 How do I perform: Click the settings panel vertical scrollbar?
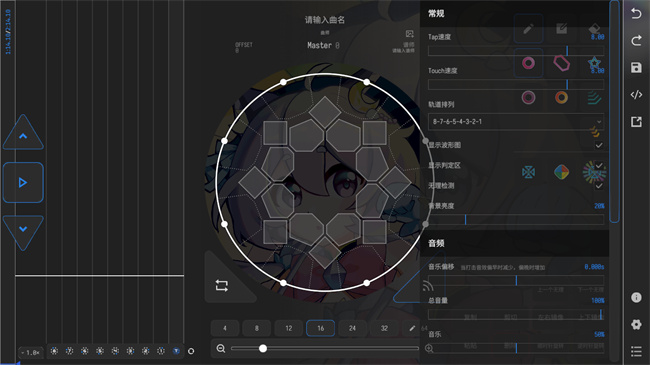(x=614, y=111)
